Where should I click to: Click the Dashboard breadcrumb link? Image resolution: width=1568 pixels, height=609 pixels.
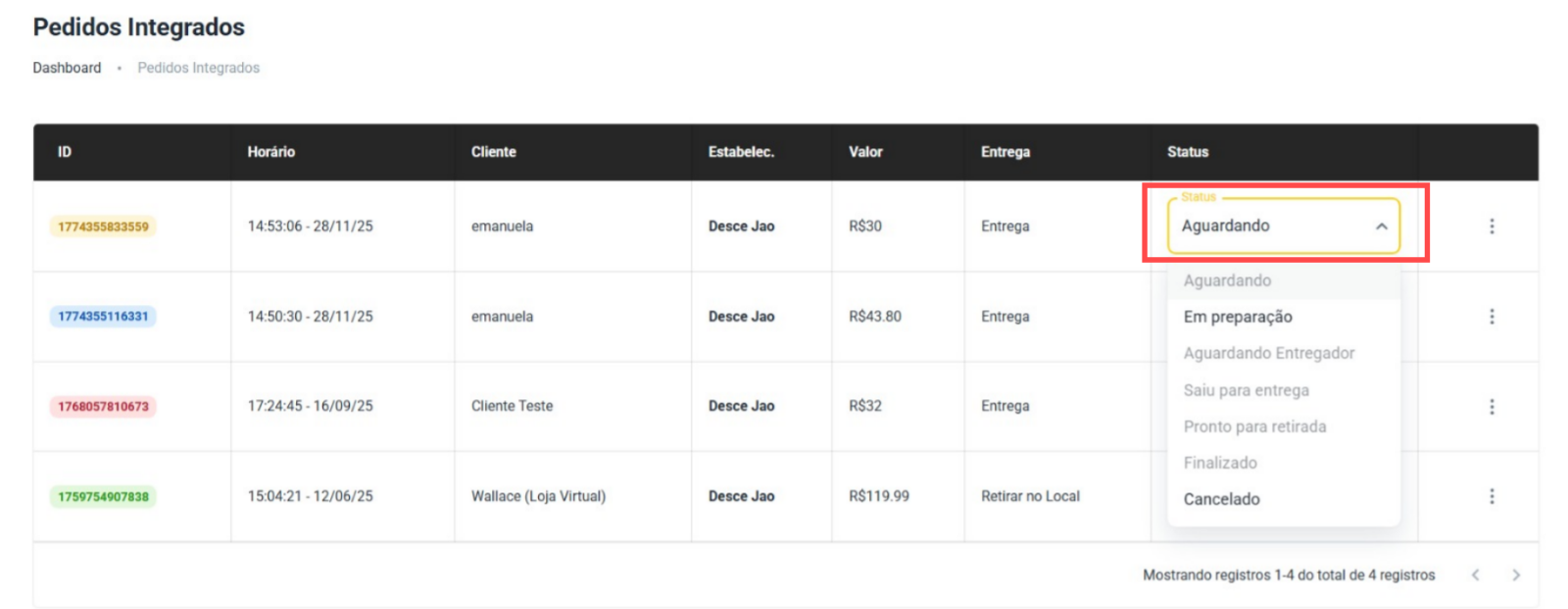coord(67,68)
